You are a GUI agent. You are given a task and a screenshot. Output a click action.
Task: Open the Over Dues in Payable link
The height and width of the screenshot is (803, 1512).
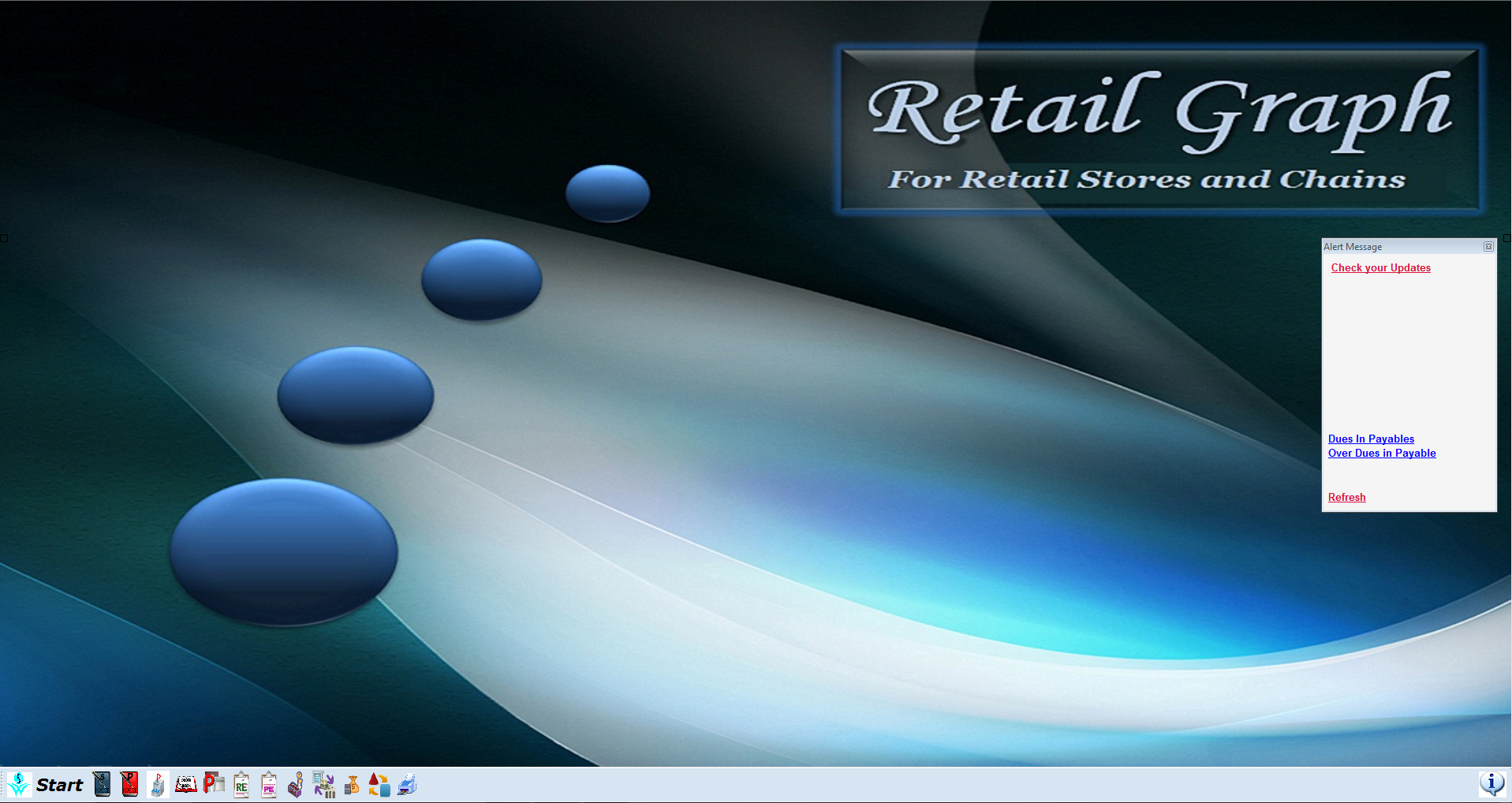1382,454
